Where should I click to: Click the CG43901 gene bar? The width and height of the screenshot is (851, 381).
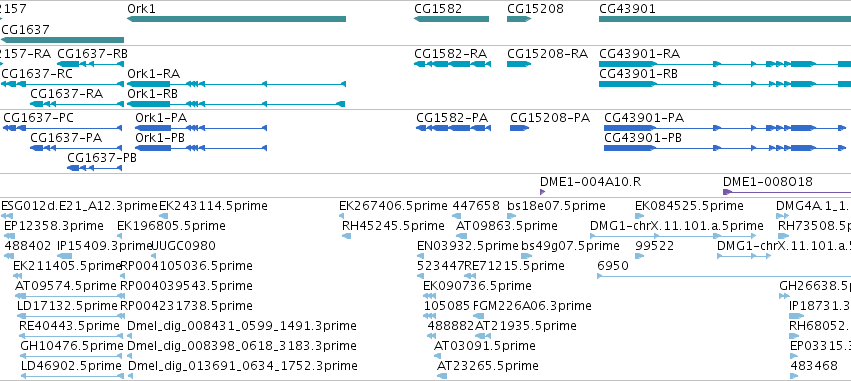[725, 19]
